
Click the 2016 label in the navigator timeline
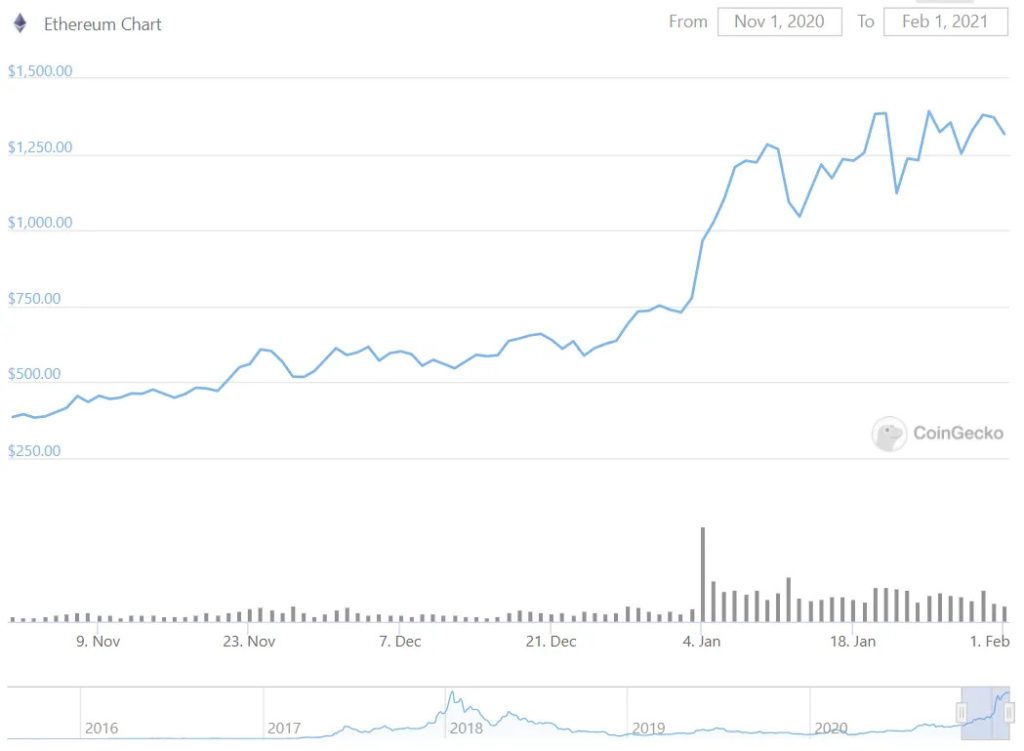pos(101,728)
